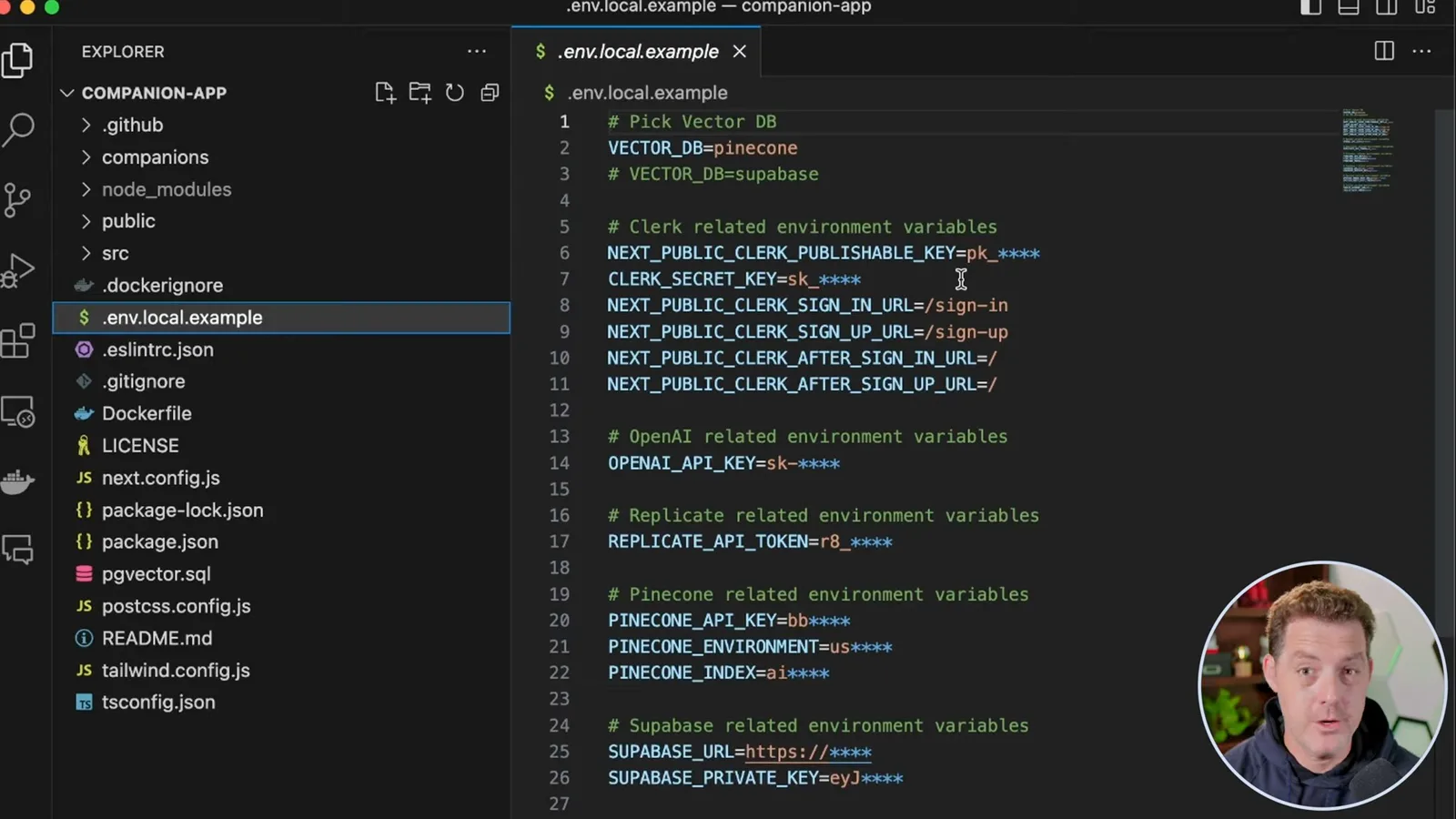
Task: Open the .dockerignore file
Action: click(162, 286)
